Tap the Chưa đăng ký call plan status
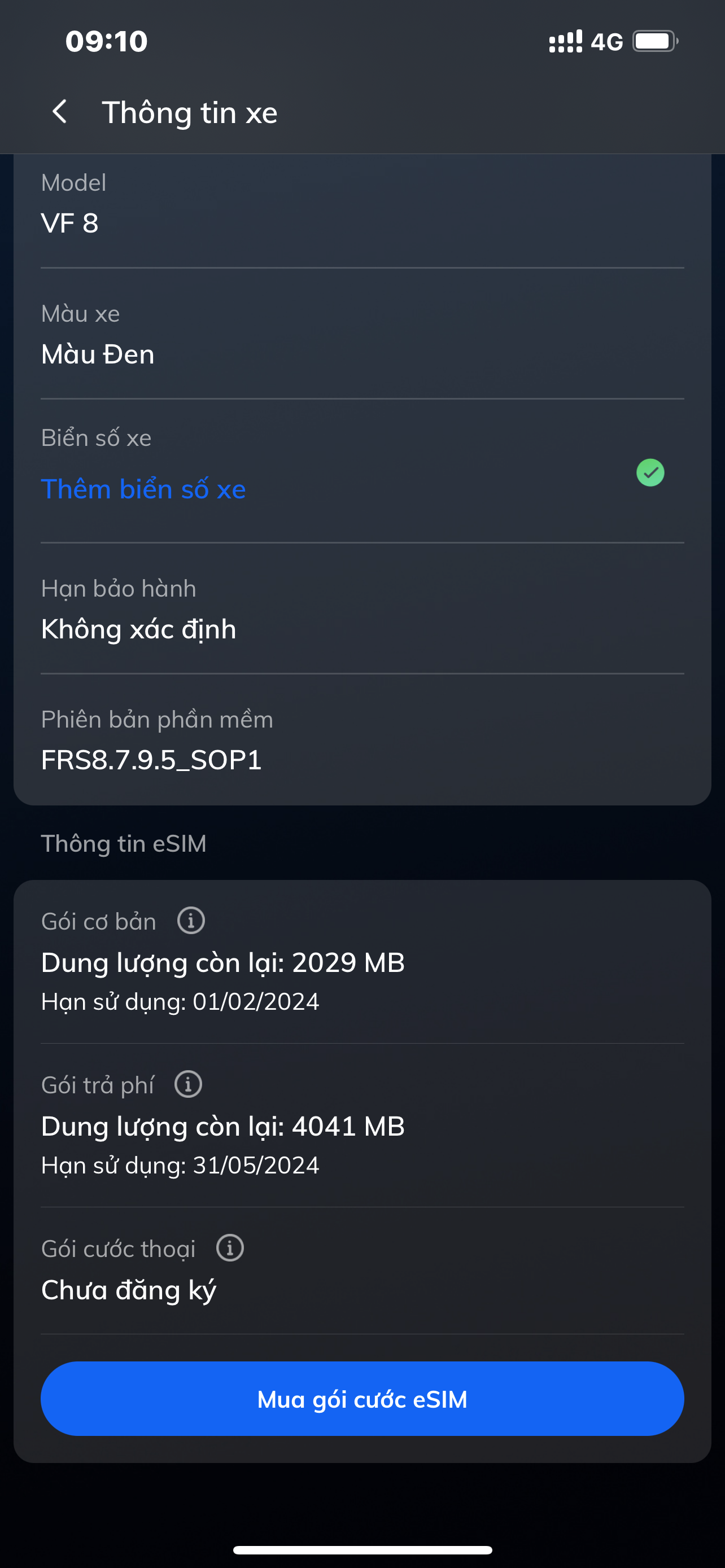Image resolution: width=725 pixels, height=1568 pixels. (128, 1290)
